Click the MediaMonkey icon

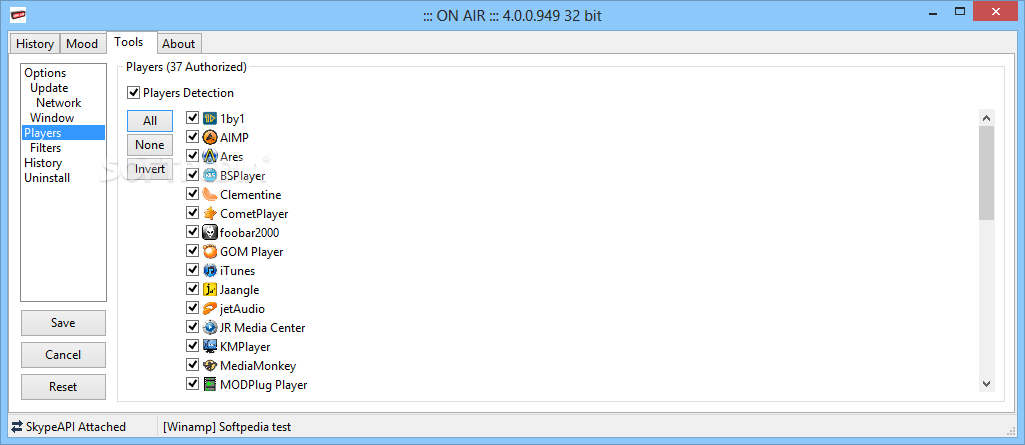(x=210, y=365)
